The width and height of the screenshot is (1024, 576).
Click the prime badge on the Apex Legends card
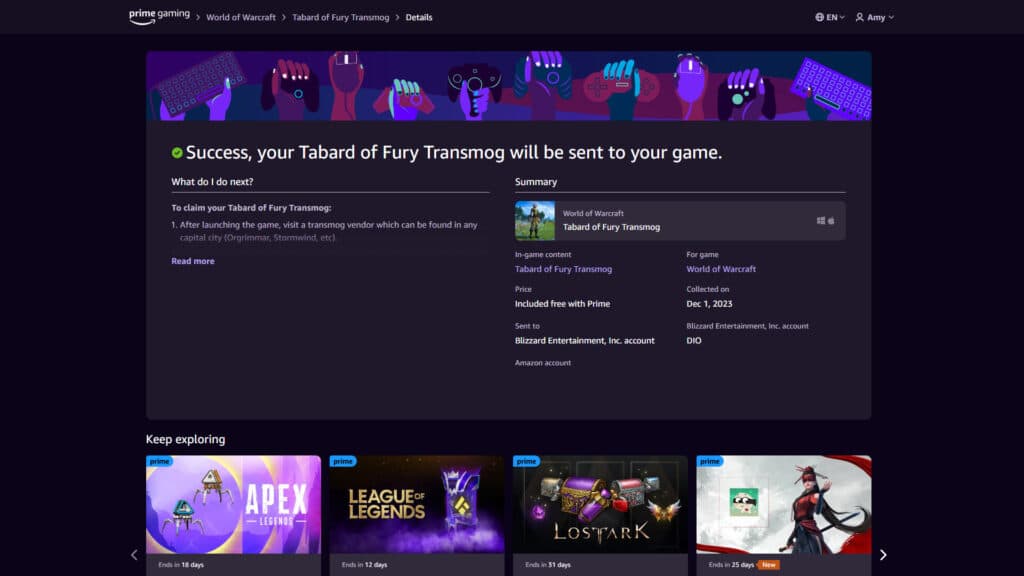158,461
